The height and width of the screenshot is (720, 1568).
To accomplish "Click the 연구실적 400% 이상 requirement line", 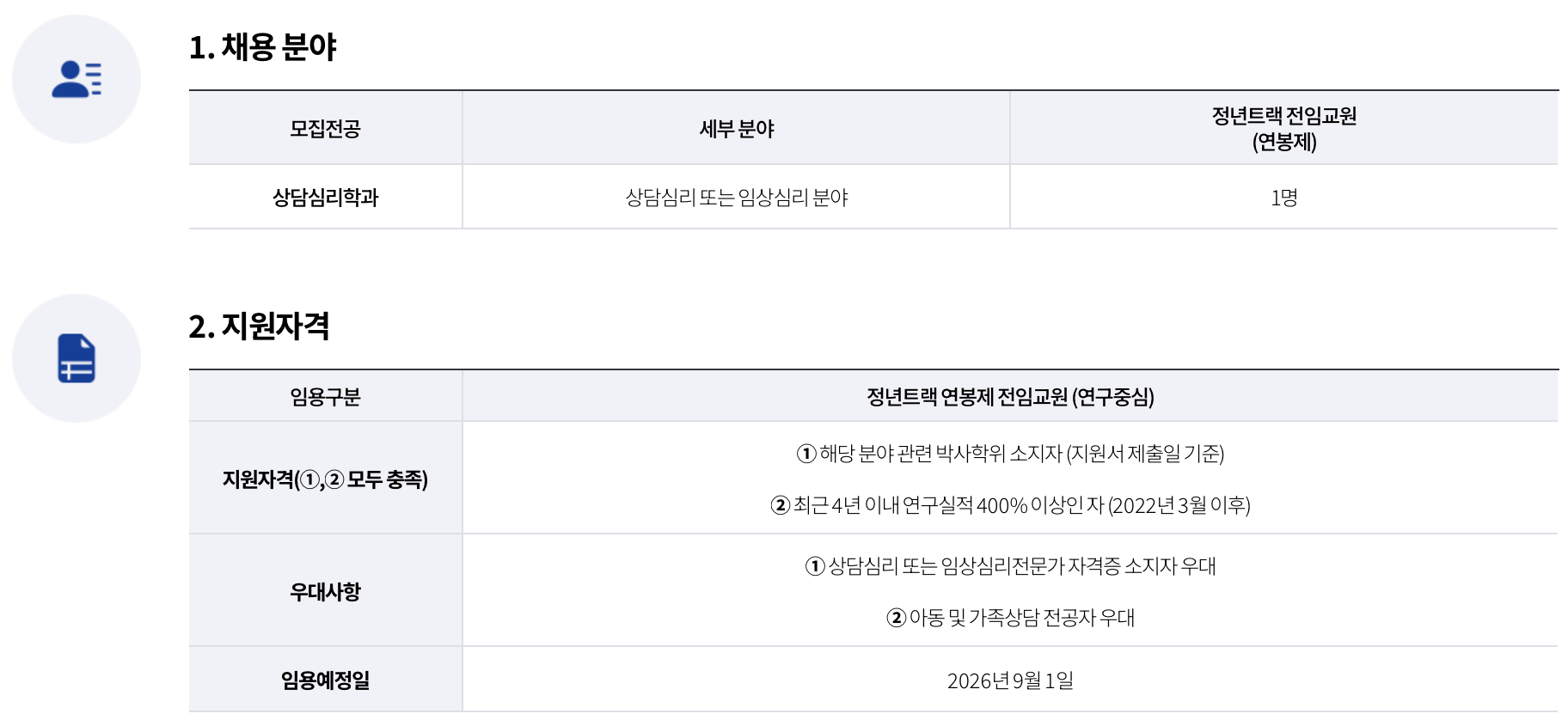I will pyautogui.click(x=1010, y=505).
